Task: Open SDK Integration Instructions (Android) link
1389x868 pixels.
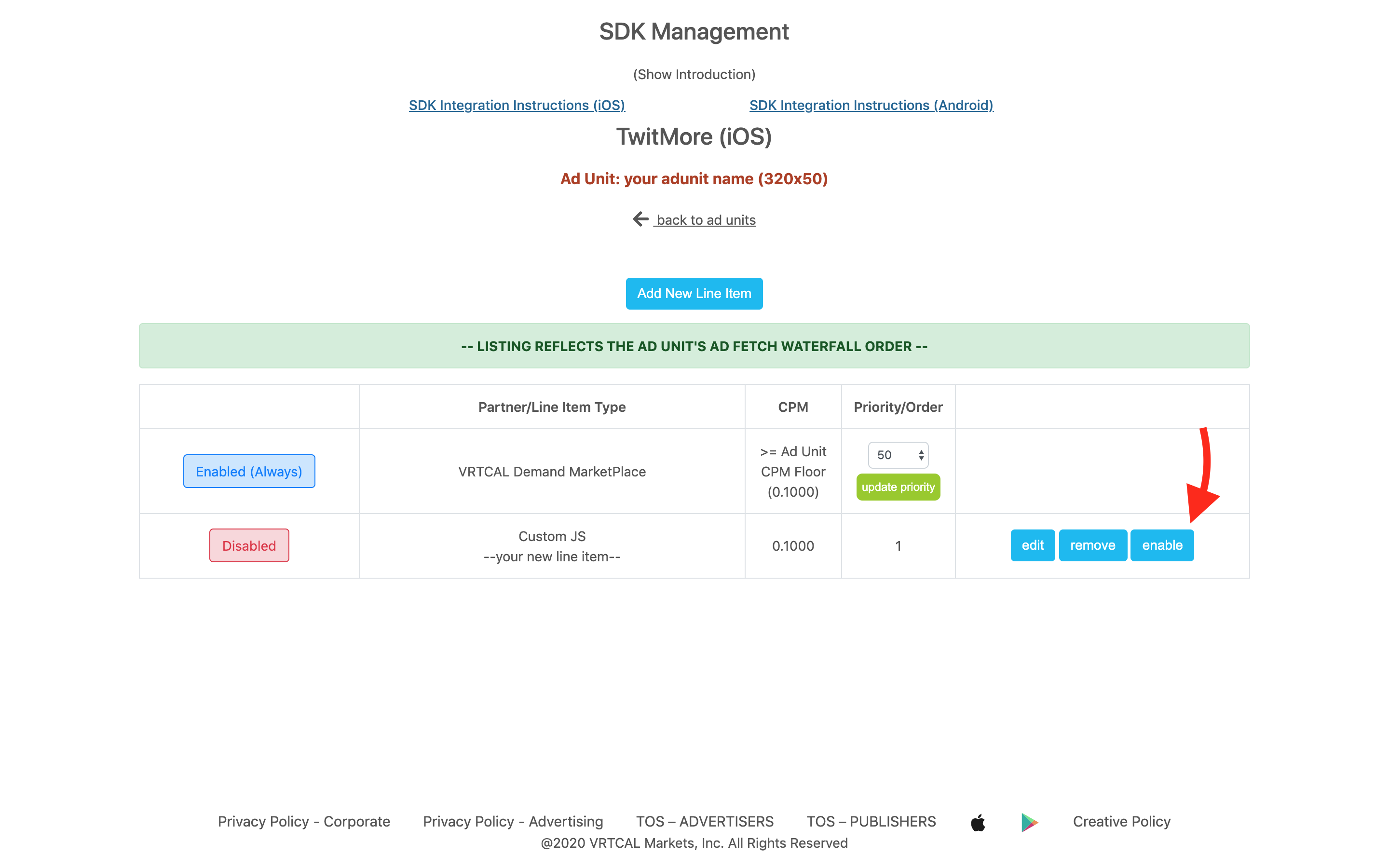Action: click(872, 105)
